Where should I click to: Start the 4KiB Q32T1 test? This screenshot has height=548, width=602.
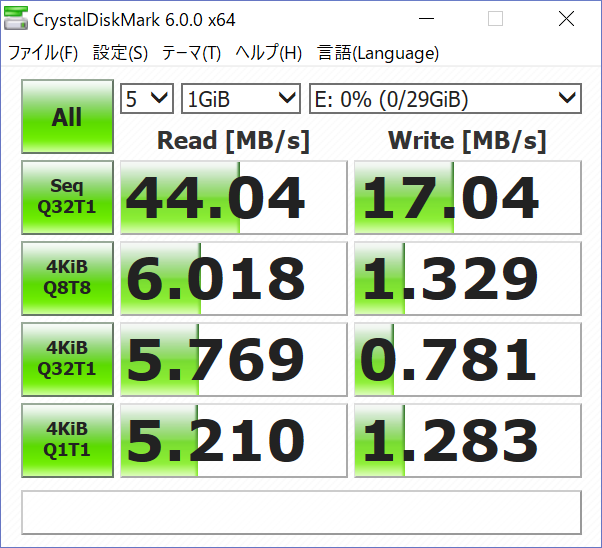pyautogui.click(x=67, y=360)
